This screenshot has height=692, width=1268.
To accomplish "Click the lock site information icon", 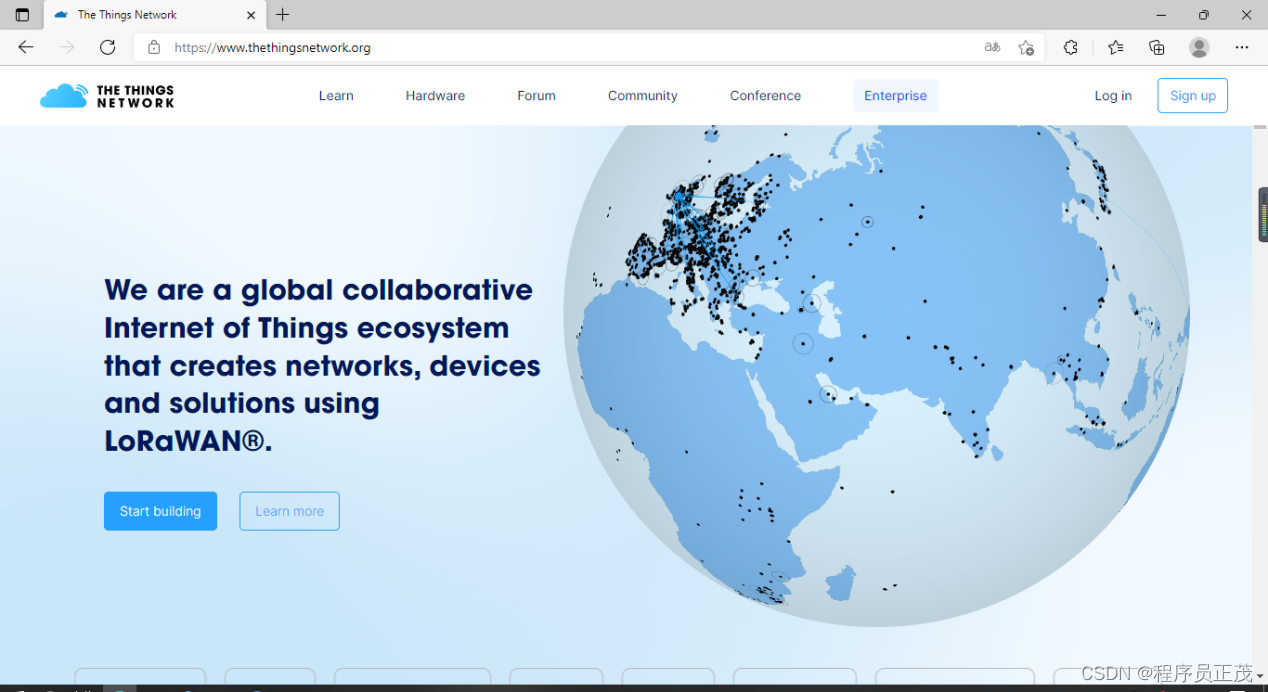I will pos(154,47).
